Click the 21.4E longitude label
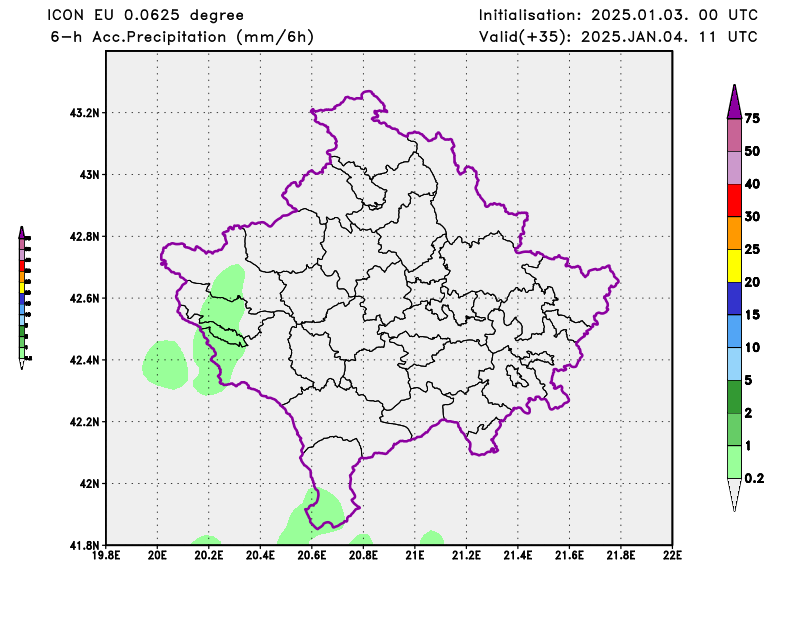 point(518,555)
